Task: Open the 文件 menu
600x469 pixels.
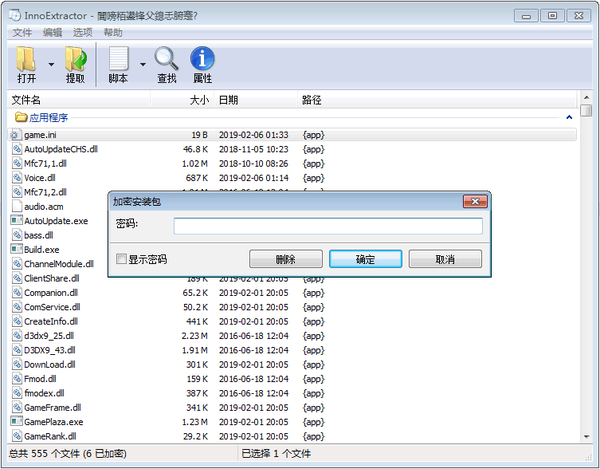Action: point(22,33)
